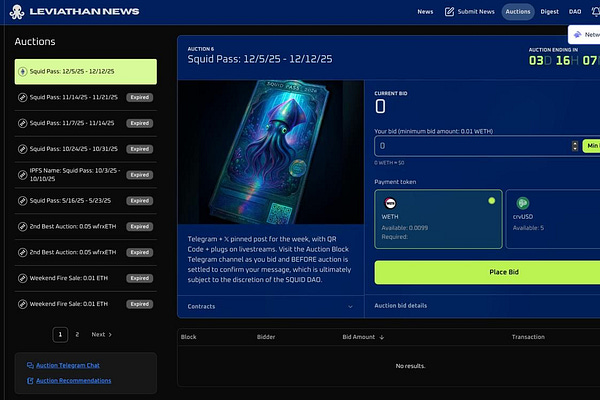This screenshot has width=600, height=400.
Task: Click the Bidder column header
Action: (266, 337)
